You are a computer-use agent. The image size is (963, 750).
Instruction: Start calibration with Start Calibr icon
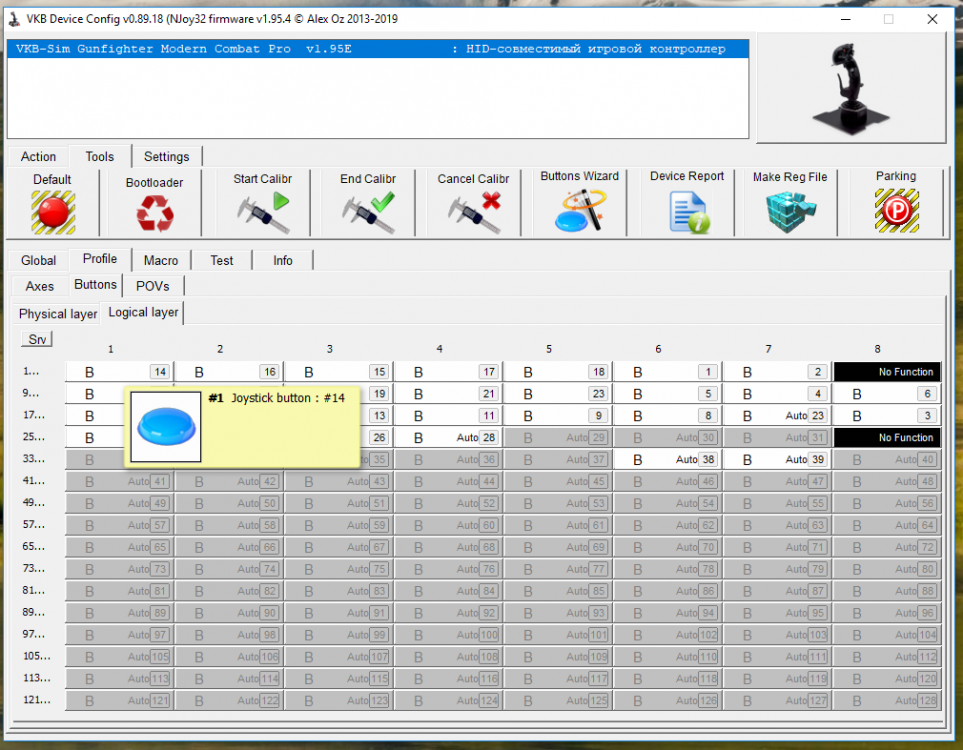[x=262, y=211]
